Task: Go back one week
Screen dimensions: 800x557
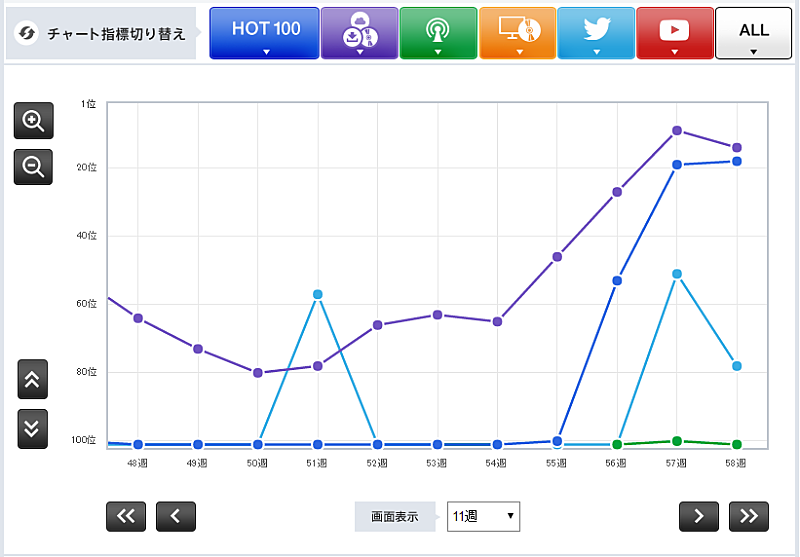Action: (176, 516)
